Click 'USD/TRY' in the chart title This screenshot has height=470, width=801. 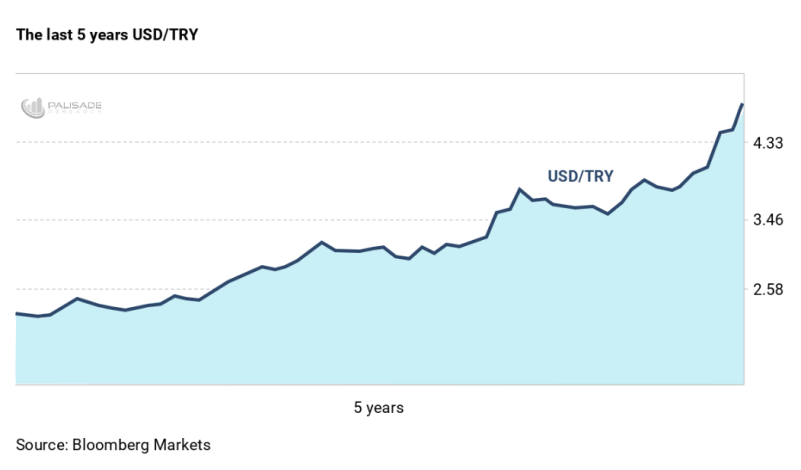click(171, 35)
